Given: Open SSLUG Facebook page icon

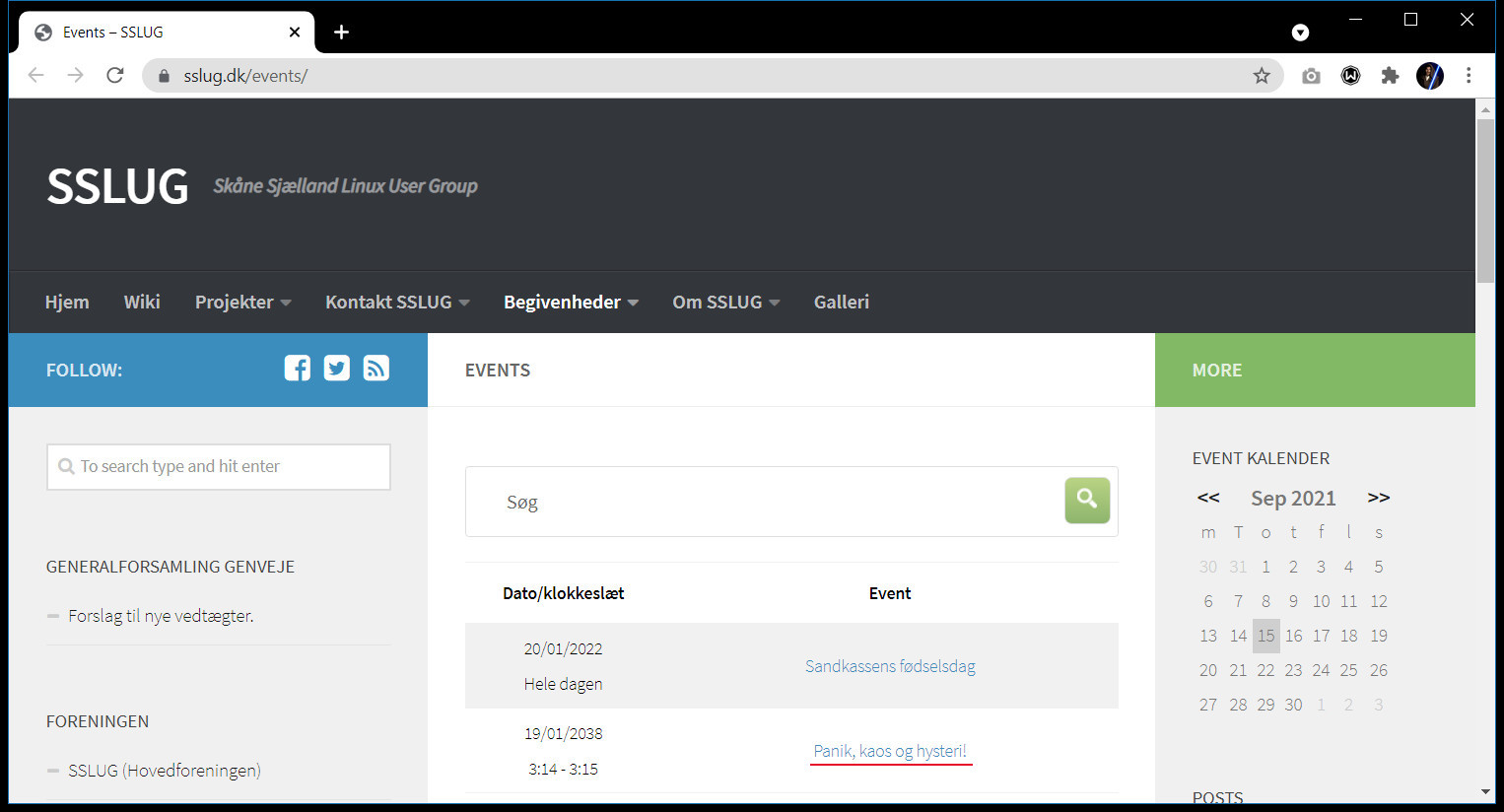Looking at the screenshot, I should click(297, 369).
